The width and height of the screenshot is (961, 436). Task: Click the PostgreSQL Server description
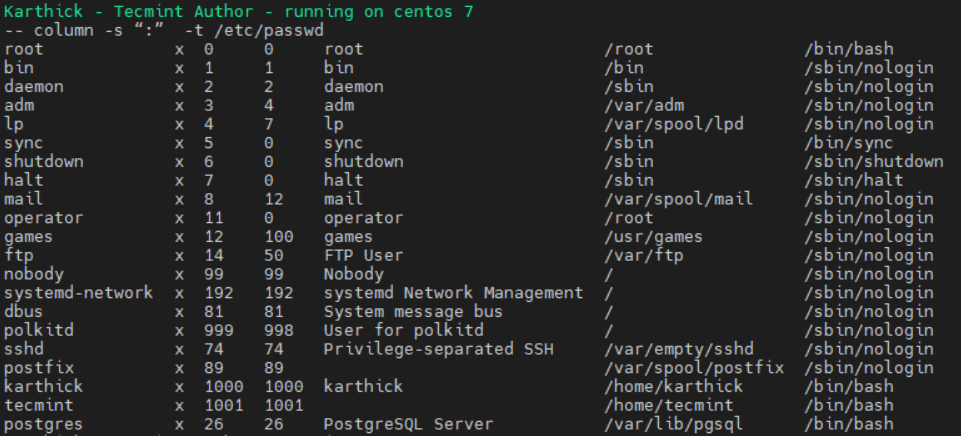[x=408, y=424]
